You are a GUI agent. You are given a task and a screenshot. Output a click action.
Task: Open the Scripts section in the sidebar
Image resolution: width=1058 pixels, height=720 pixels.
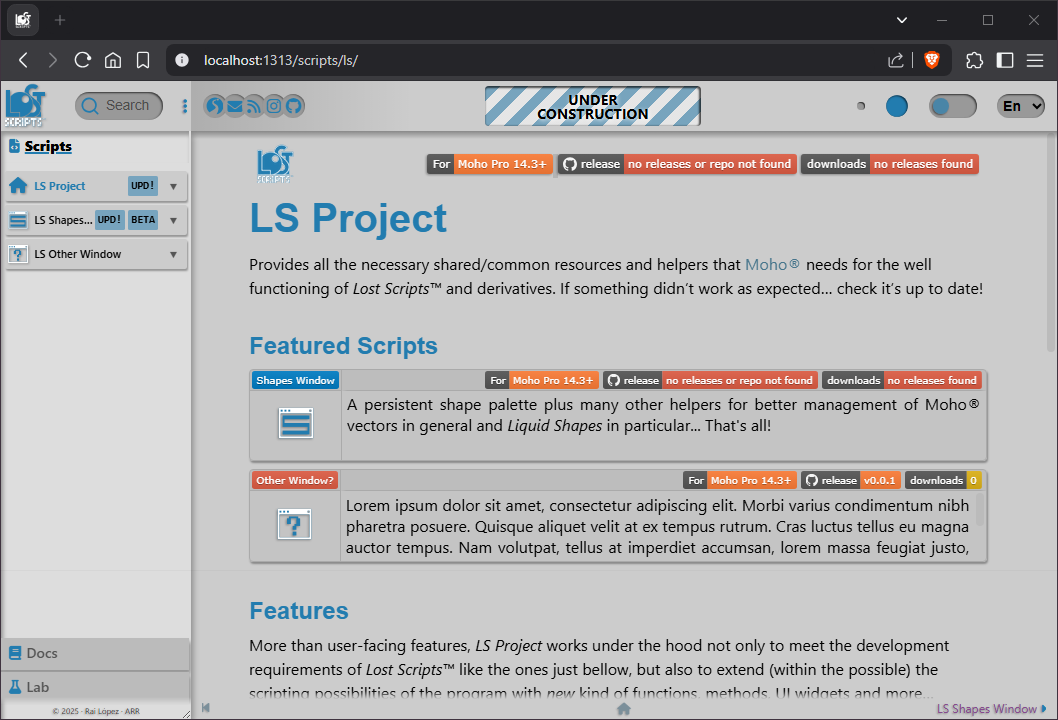pos(48,146)
